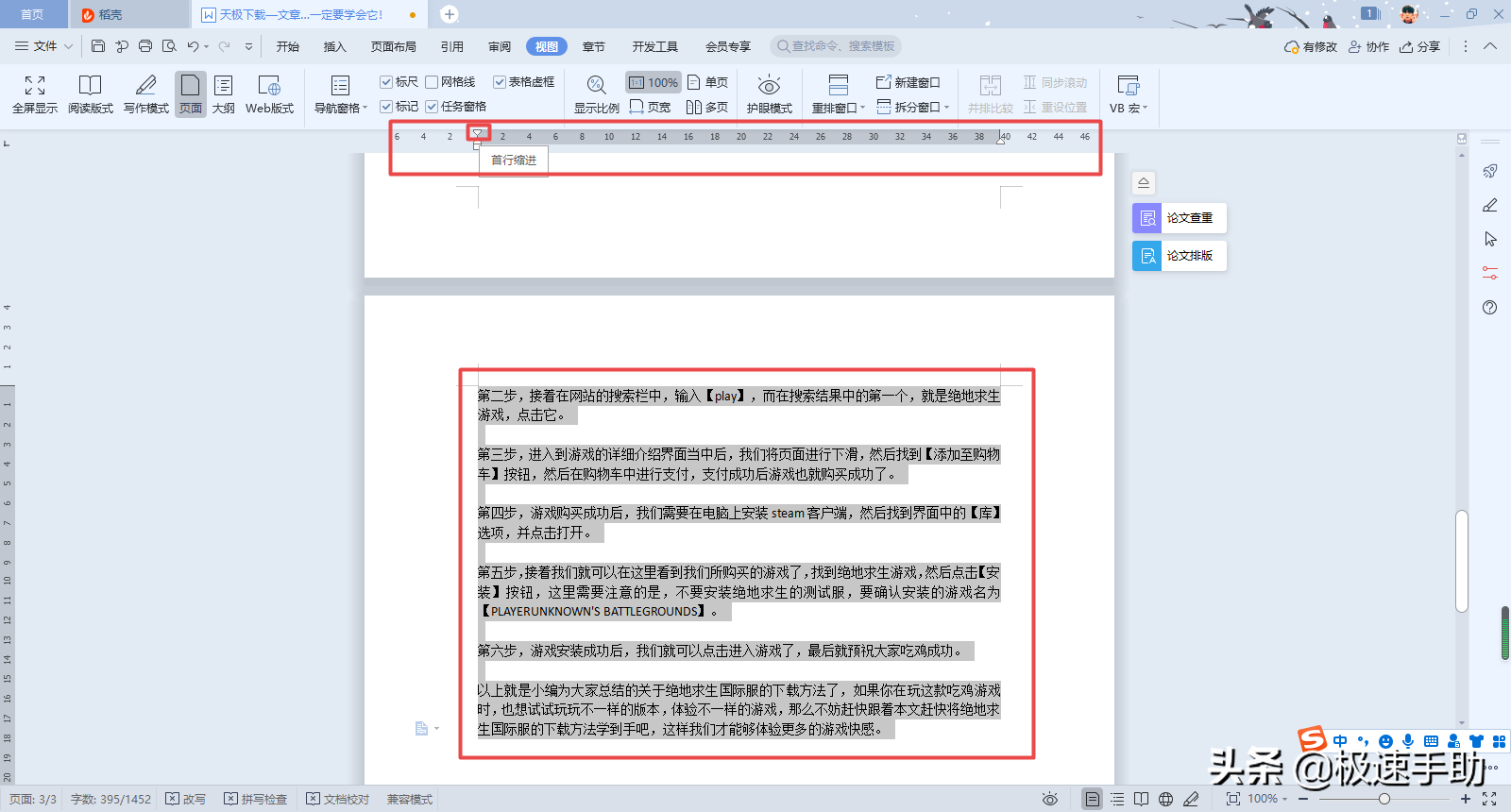Open the 文件 menu dropdown arrow
This screenshot has height=812, width=1511.
coord(68,46)
